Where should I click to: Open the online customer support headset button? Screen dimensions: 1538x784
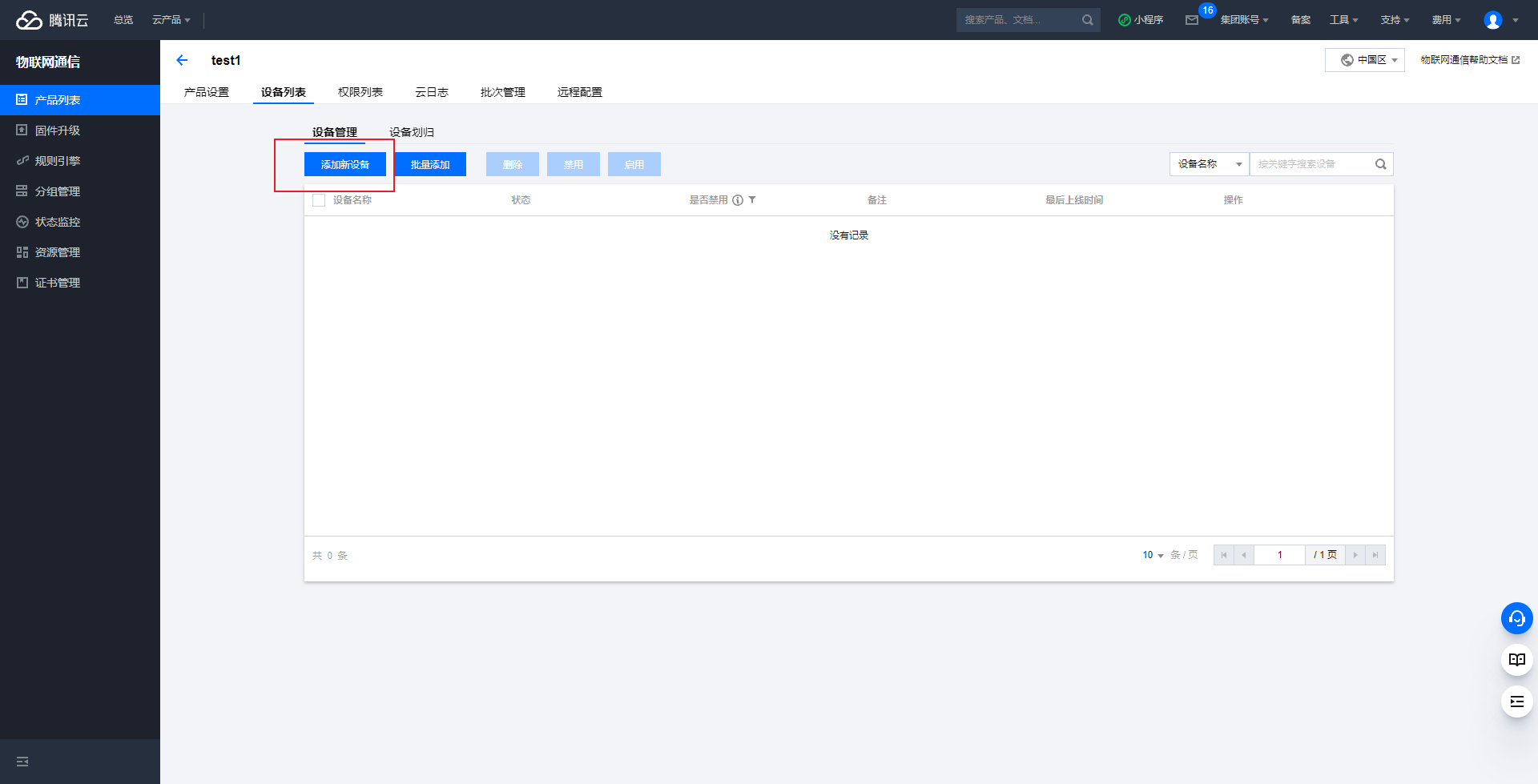1516,618
